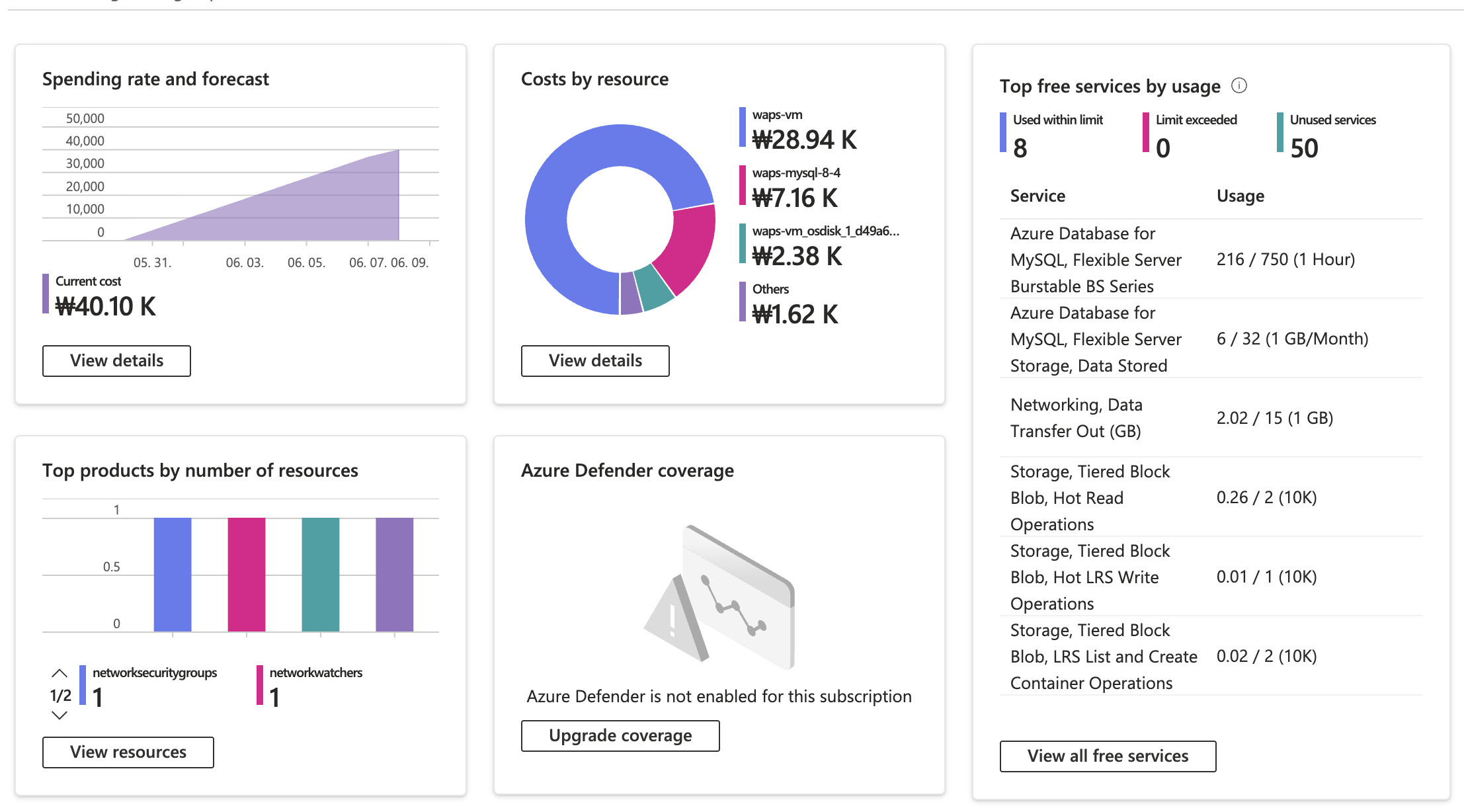Select the MySQL Burstable BS Series service row
The width and height of the screenshot is (1464, 812).
coord(1211,259)
